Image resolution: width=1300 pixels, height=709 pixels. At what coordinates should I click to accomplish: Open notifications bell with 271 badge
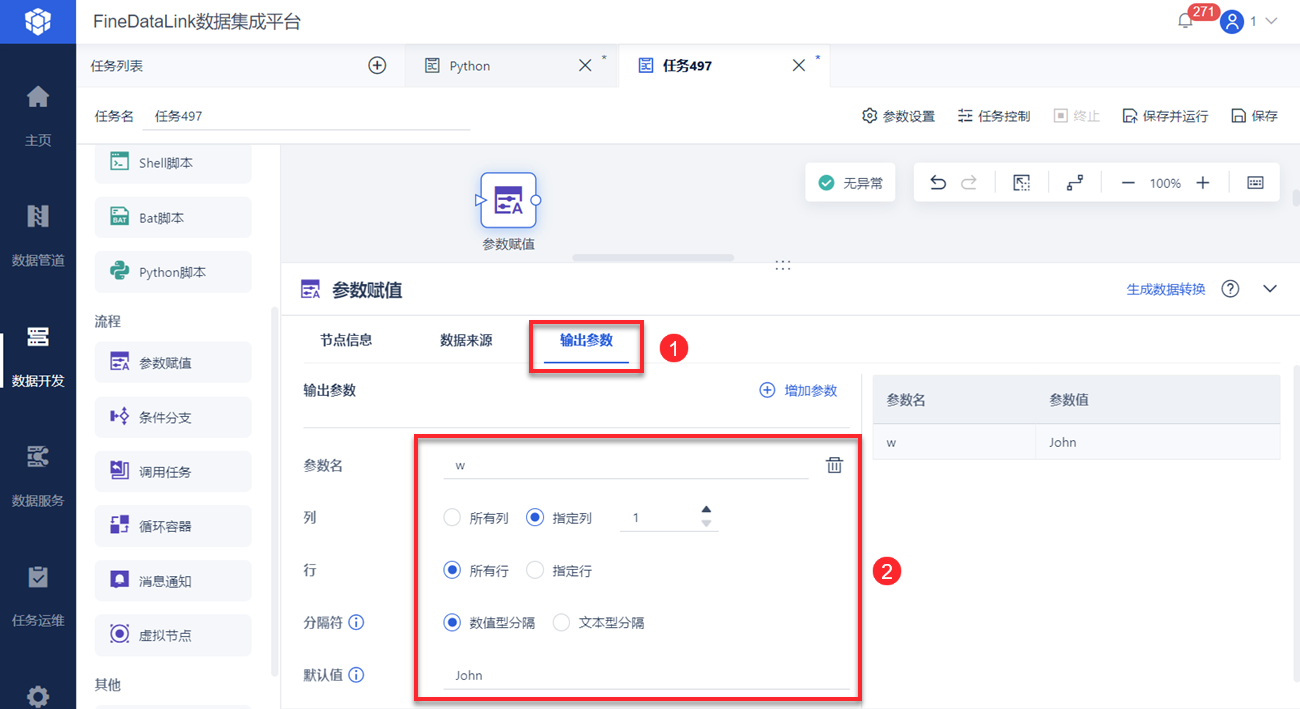point(1186,21)
